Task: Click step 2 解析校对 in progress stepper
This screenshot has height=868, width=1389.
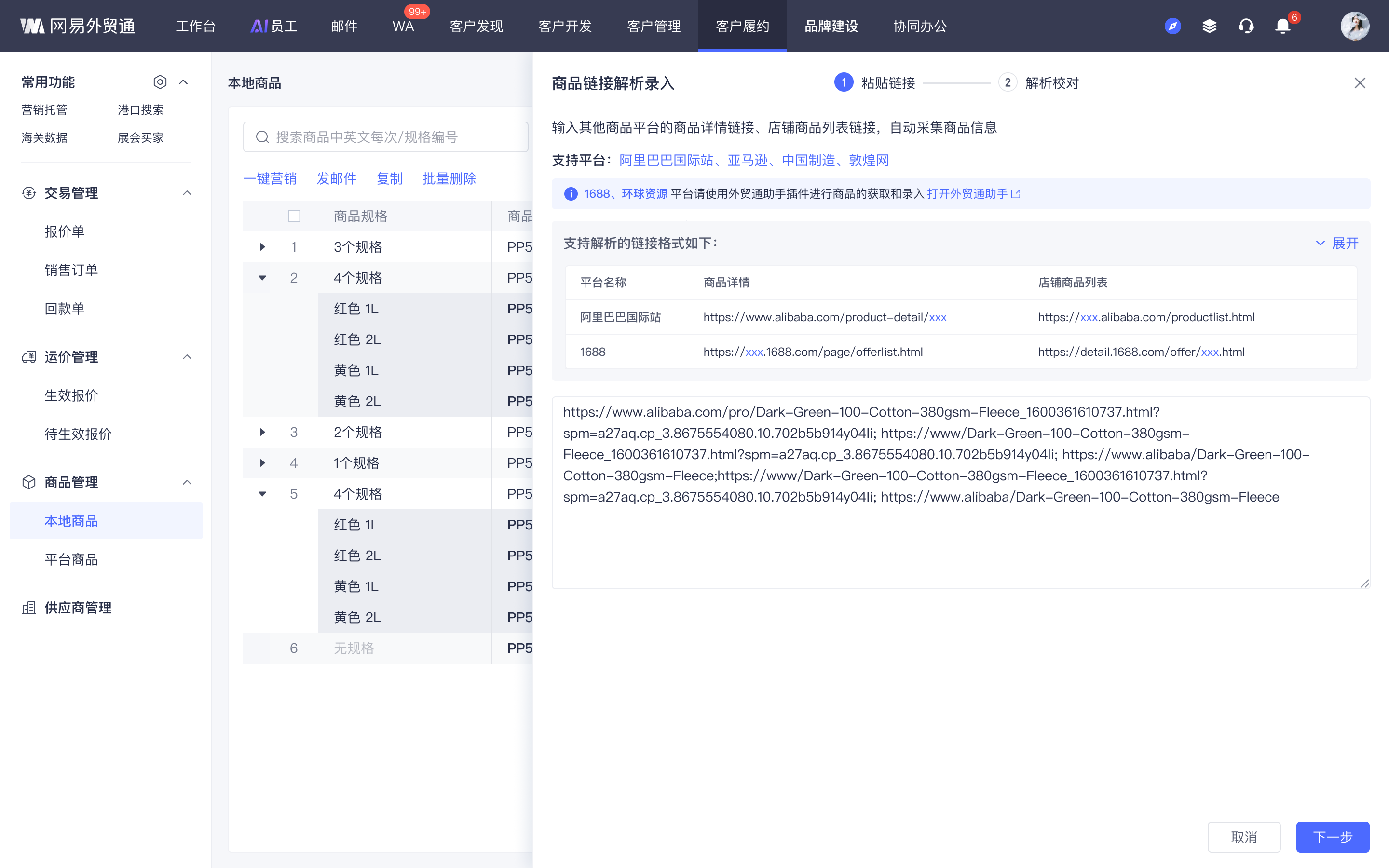Action: pyautogui.click(x=1039, y=82)
